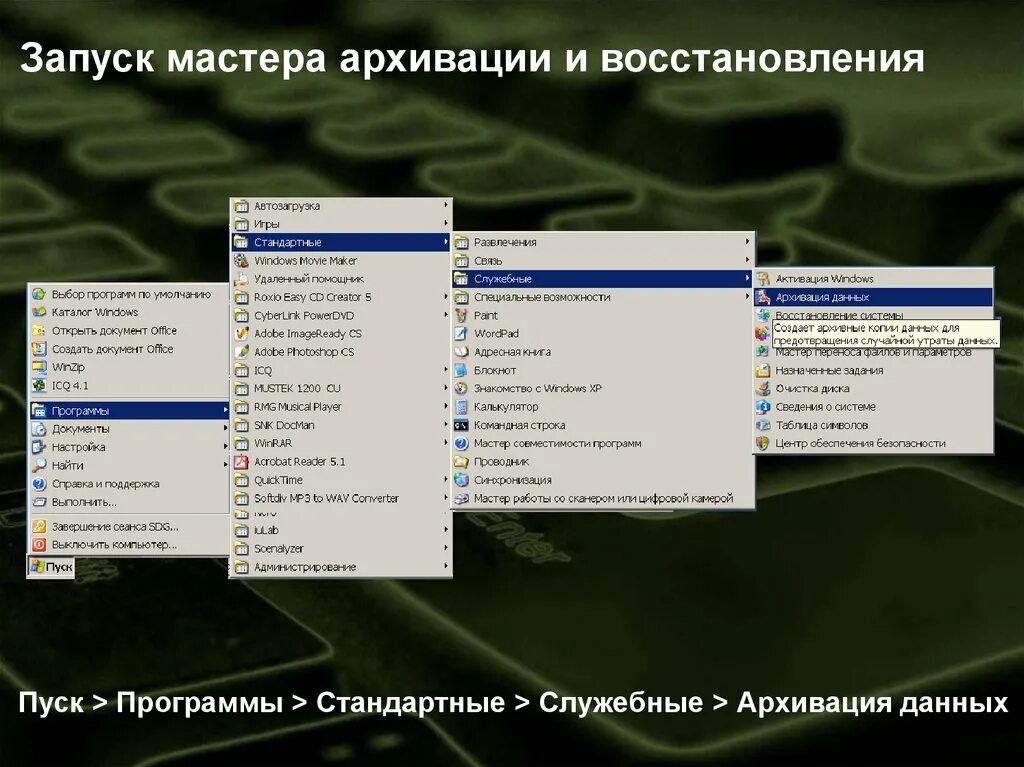Screen dimensions: 1024x767
Task: Click the ICQ 4.1 flower icon
Action: pyautogui.click(x=39, y=385)
